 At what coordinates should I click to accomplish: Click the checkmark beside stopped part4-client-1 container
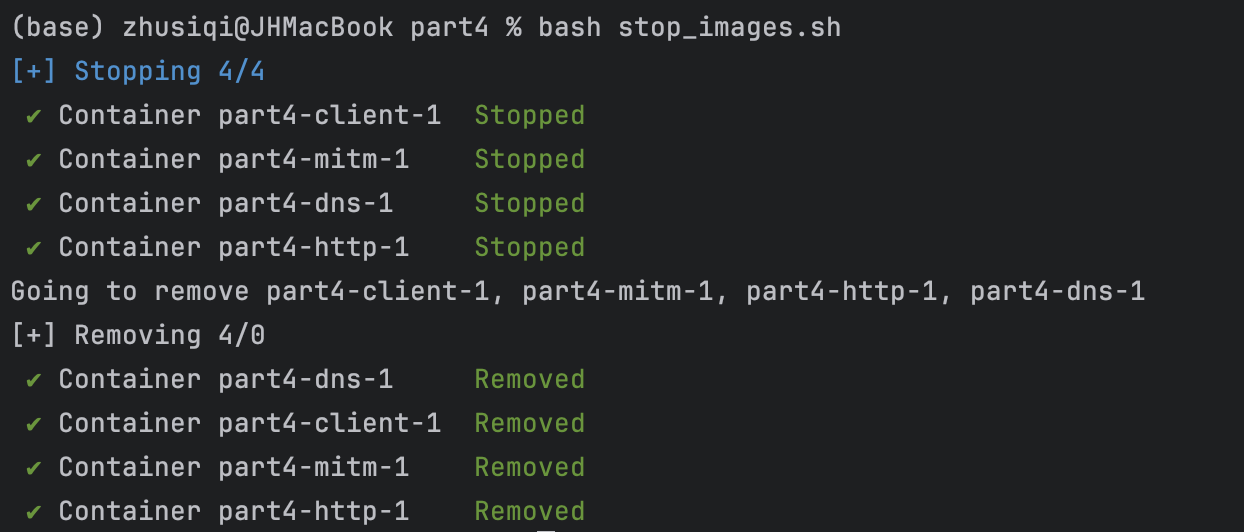(34, 116)
